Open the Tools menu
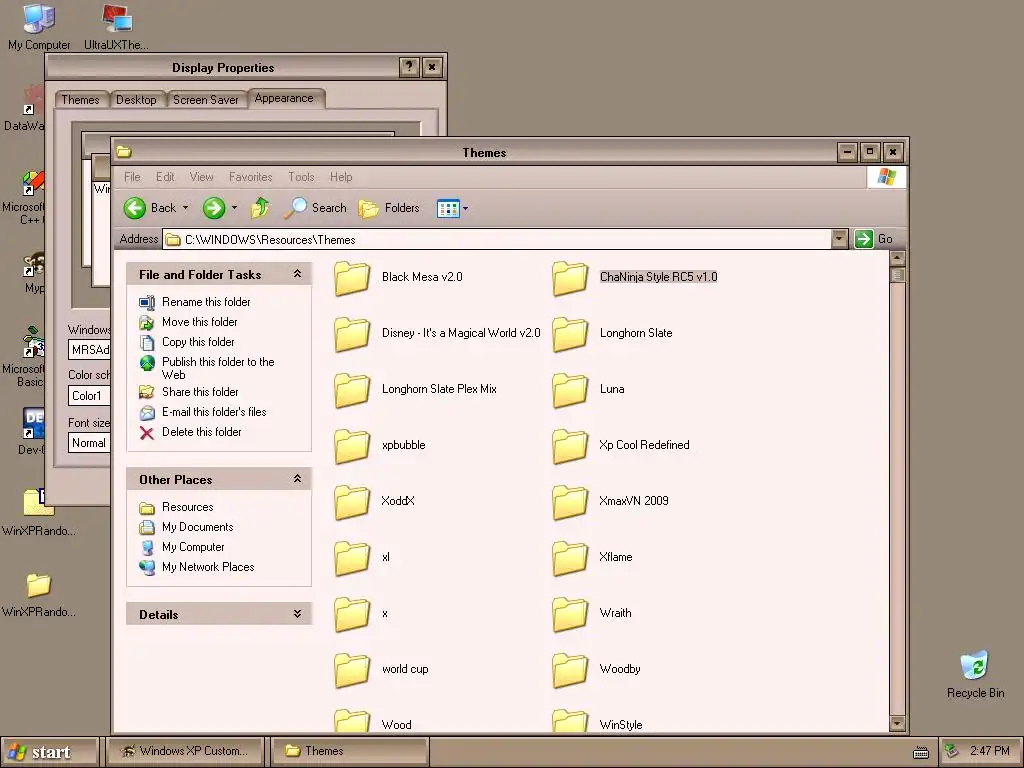1024x768 pixels. [301, 177]
